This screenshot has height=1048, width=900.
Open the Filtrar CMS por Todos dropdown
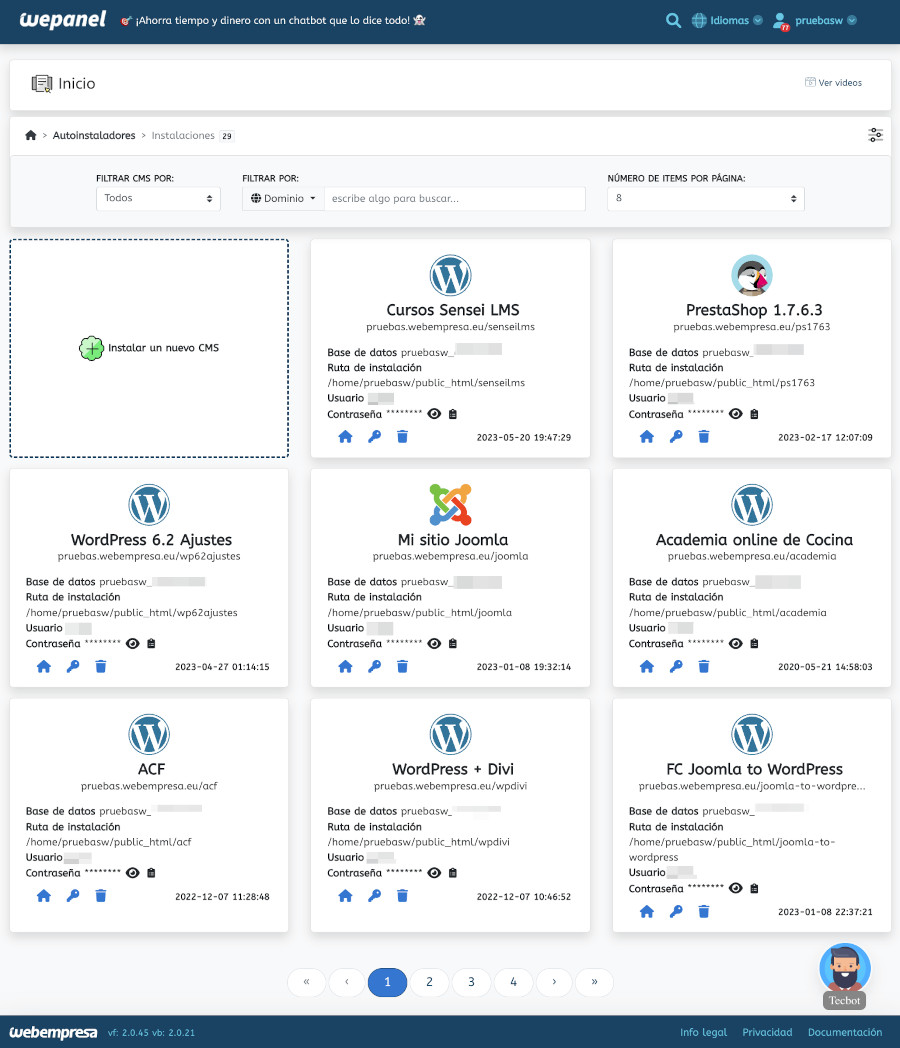(158, 199)
